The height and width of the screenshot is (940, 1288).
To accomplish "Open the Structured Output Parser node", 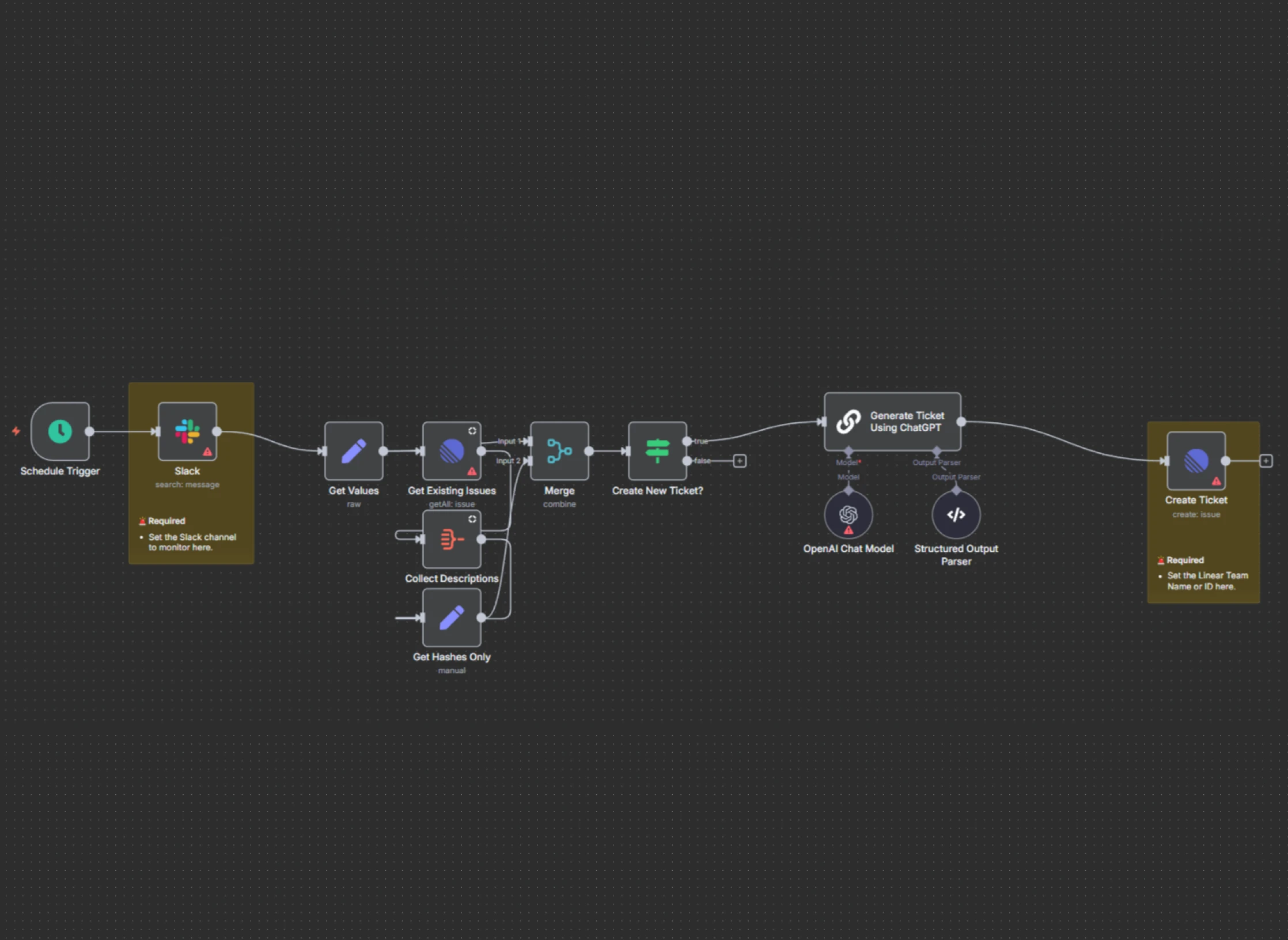I will point(956,515).
